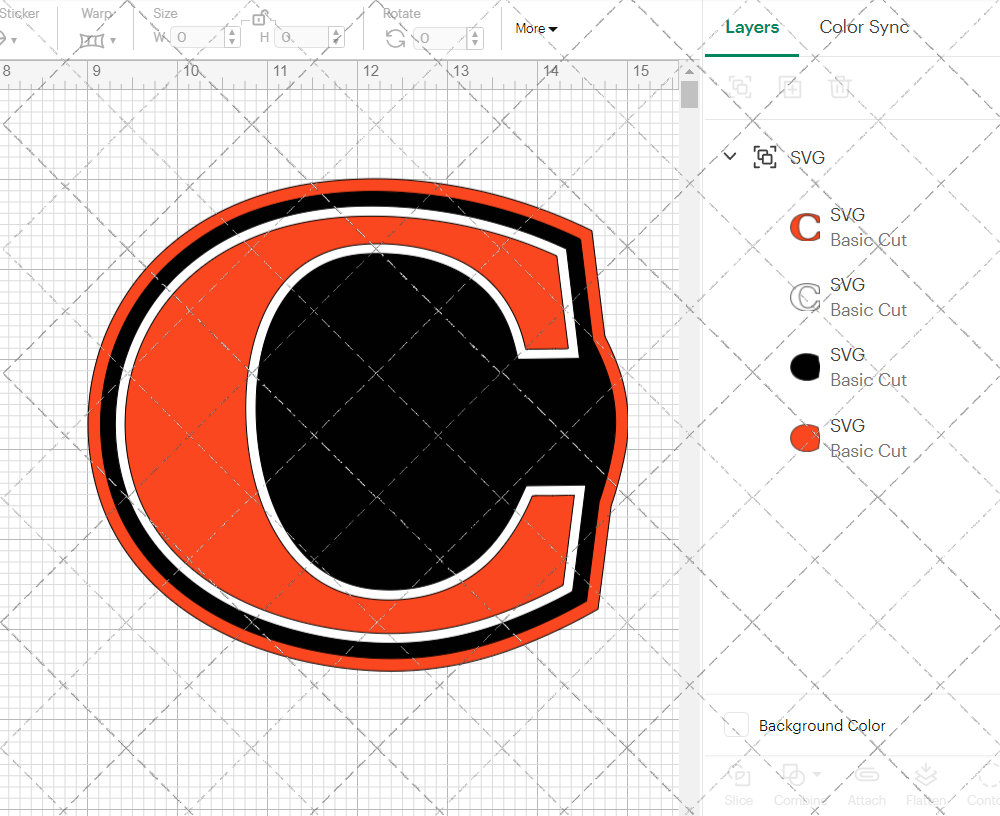1000x816 pixels.
Task: Select the red C Basic Cut layer
Action: pyautogui.click(x=804, y=227)
